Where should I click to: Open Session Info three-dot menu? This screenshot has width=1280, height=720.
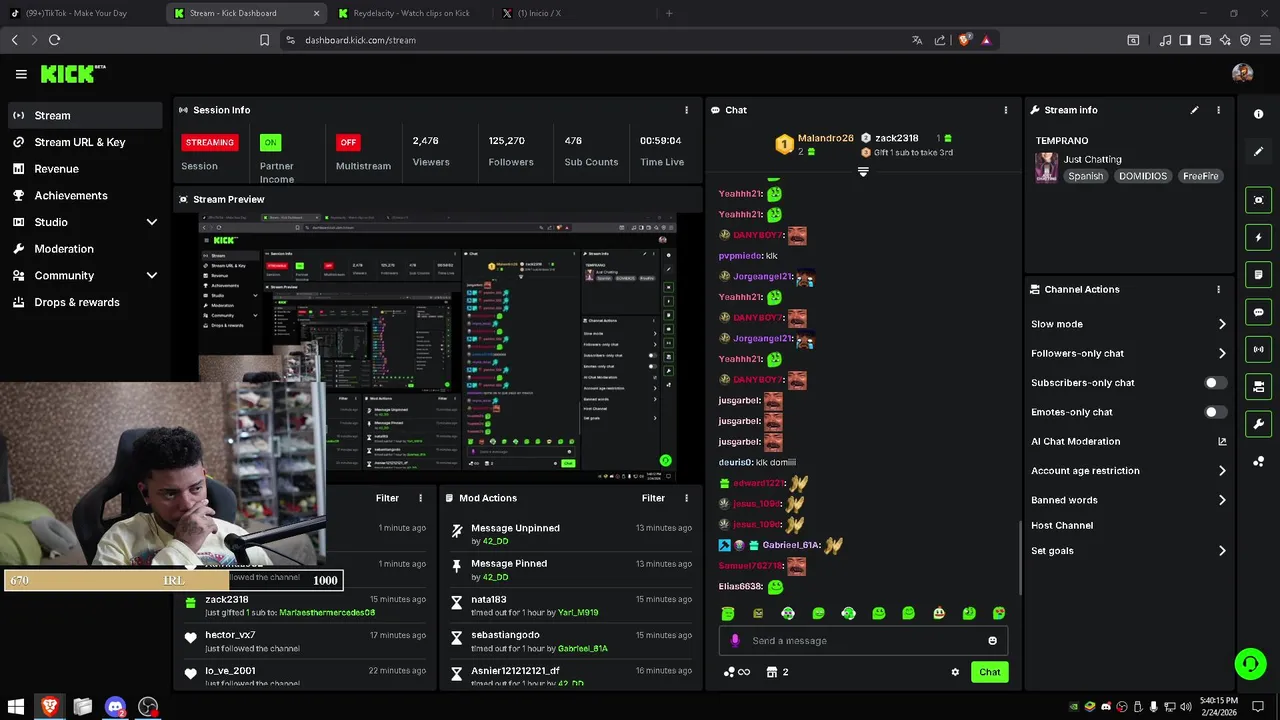pyautogui.click(x=686, y=110)
